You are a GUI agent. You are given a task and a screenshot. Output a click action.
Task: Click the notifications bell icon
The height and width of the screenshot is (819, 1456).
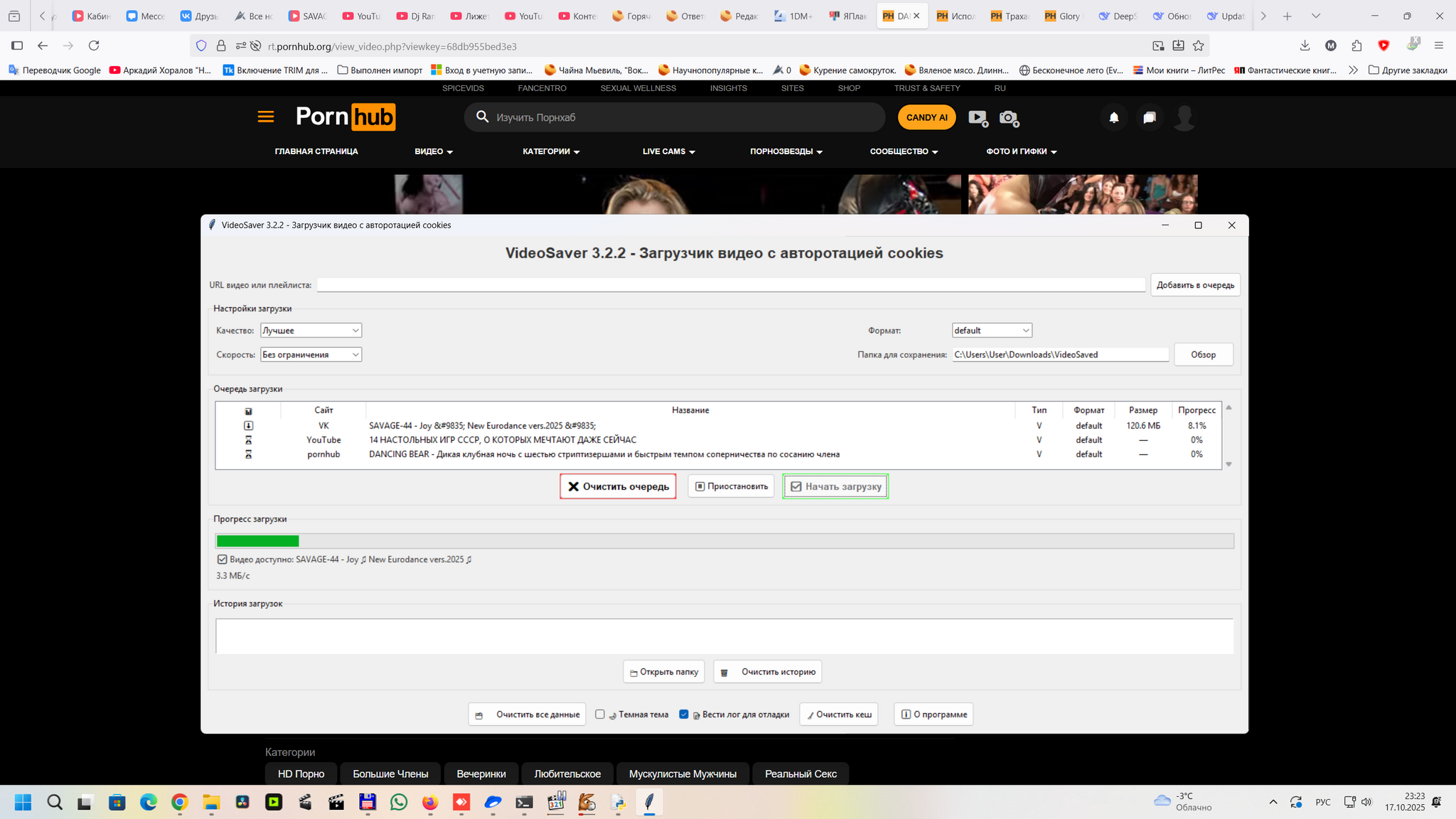point(1114,117)
